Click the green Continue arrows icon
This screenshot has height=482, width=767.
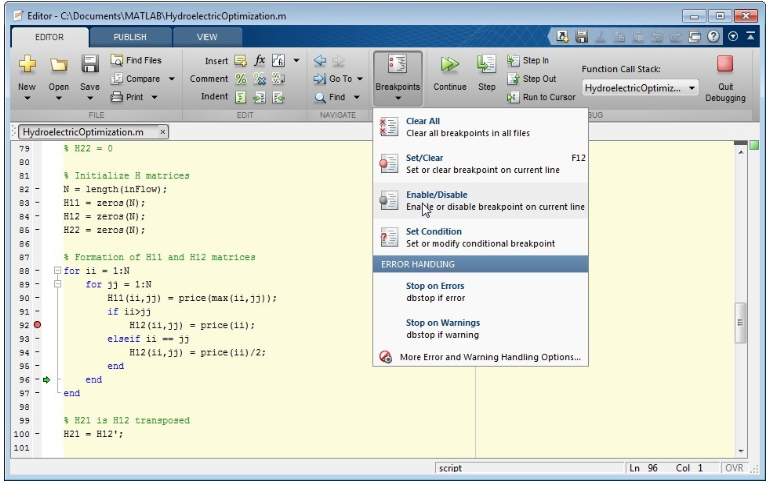click(450, 64)
